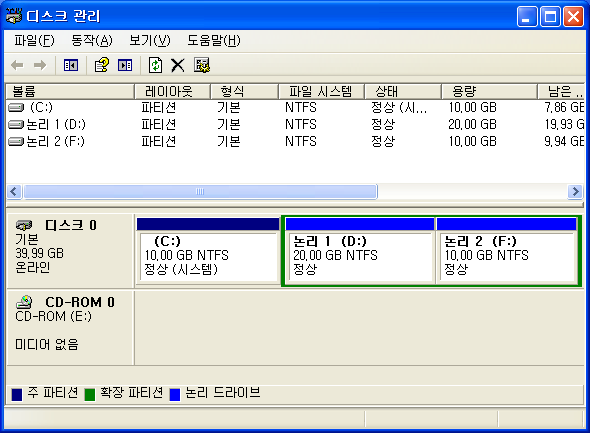Viewport: 590px width, 433px height.
Task: Sort by the 볼륨 column header
Action: [70, 91]
